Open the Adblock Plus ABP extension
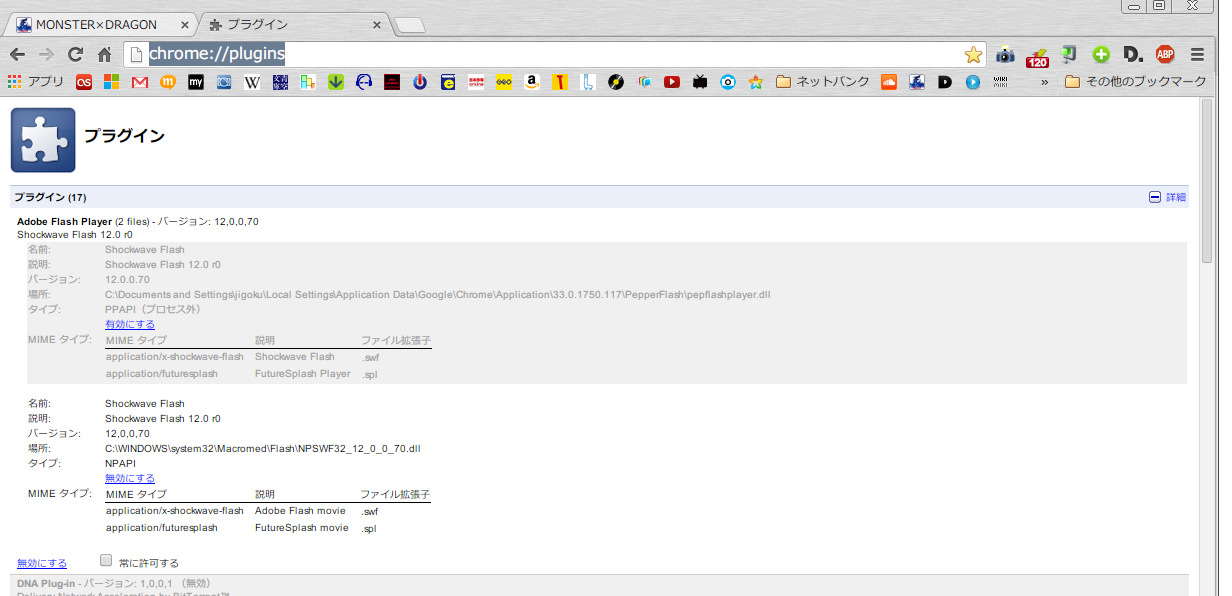Image resolution: width=1232 pixels, height=596 pixels. pos(1165,55)
